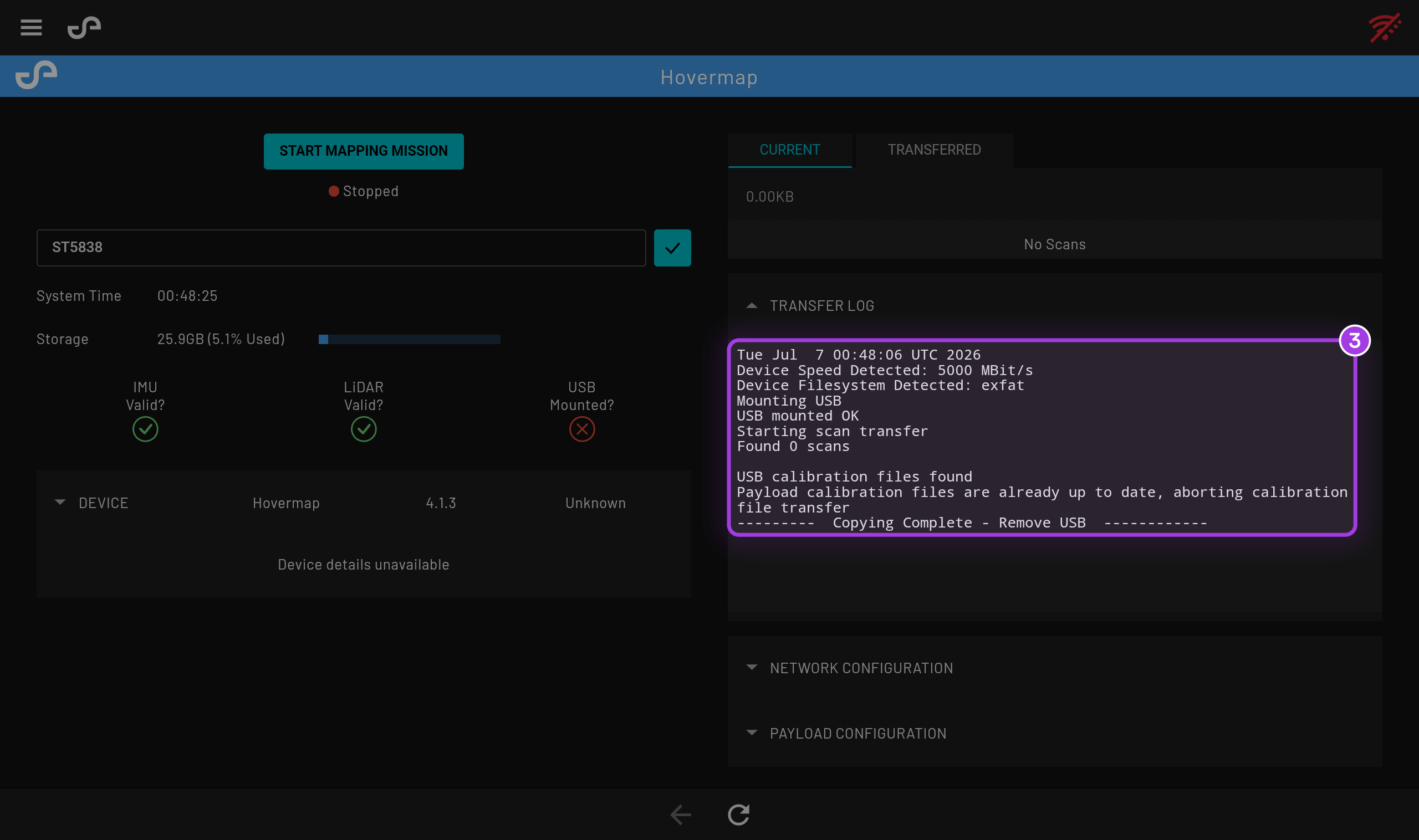Click the System Time value 00:48:25
Viewport: 1419px width, 840px height.
tap(187, 296)
